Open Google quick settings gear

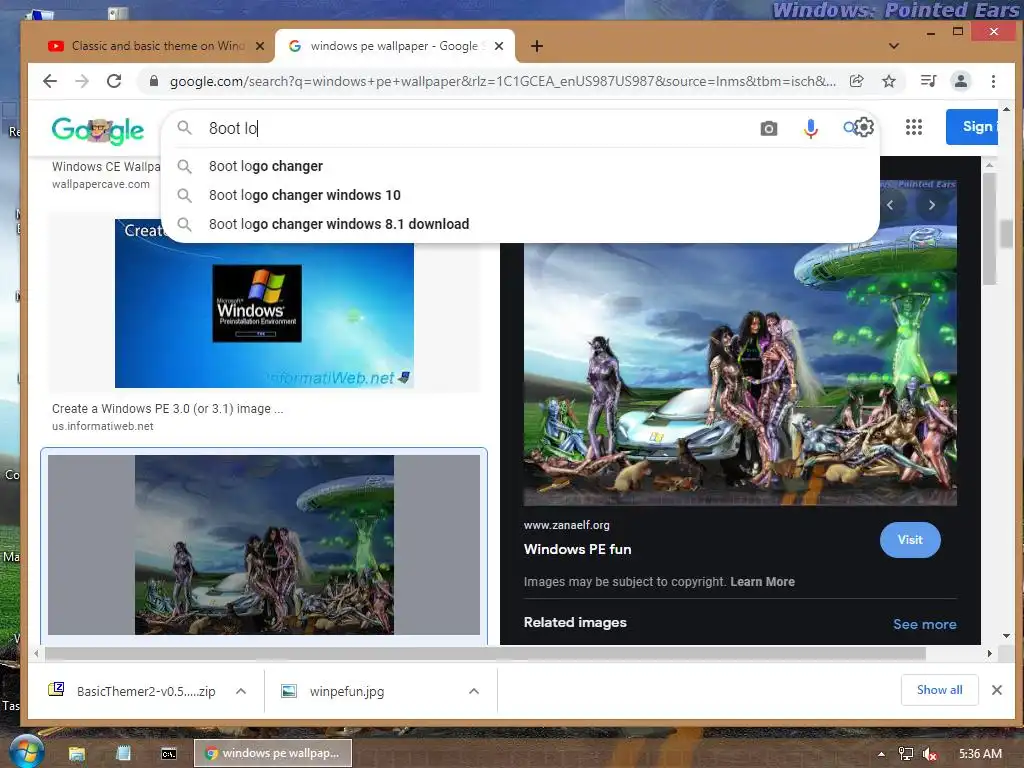point(864,127)
